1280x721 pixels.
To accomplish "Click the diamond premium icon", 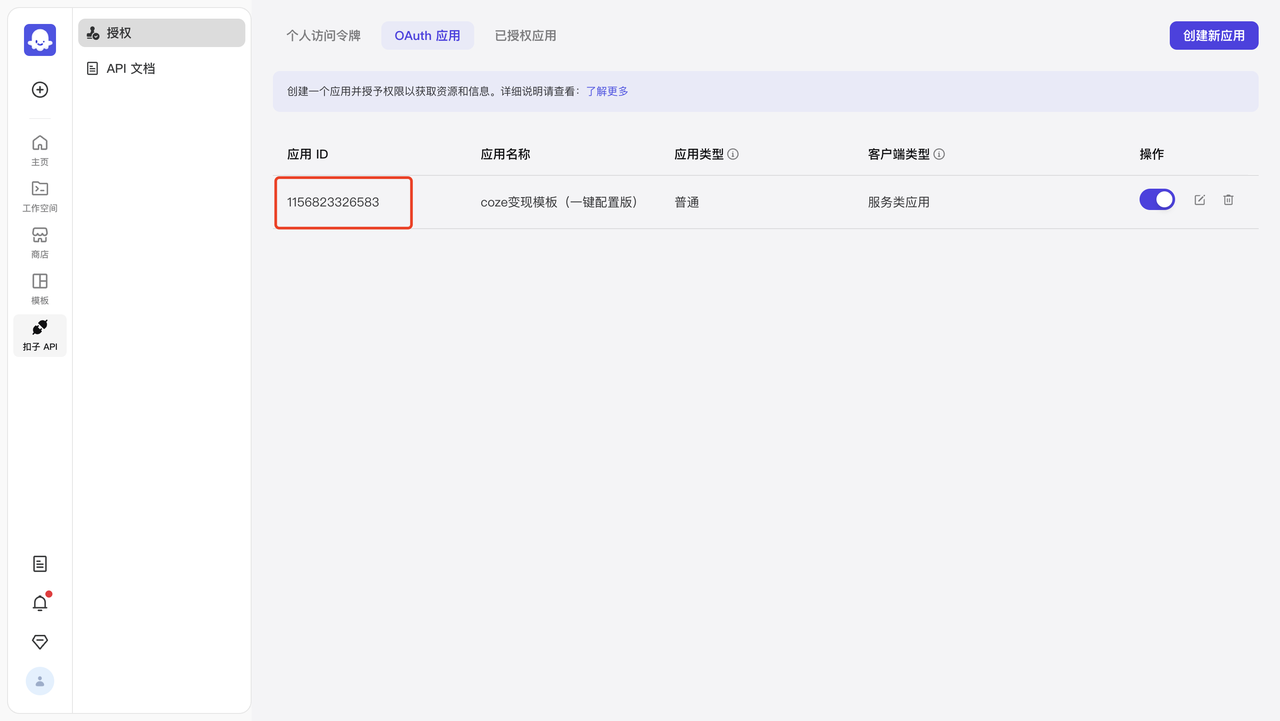I will [40, 642].
